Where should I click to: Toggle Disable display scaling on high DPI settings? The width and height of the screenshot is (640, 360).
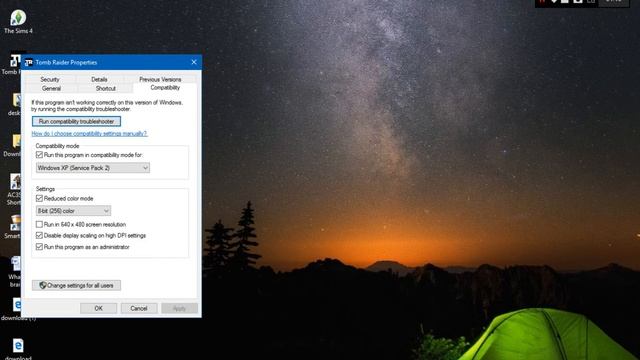tap(39, 236)
